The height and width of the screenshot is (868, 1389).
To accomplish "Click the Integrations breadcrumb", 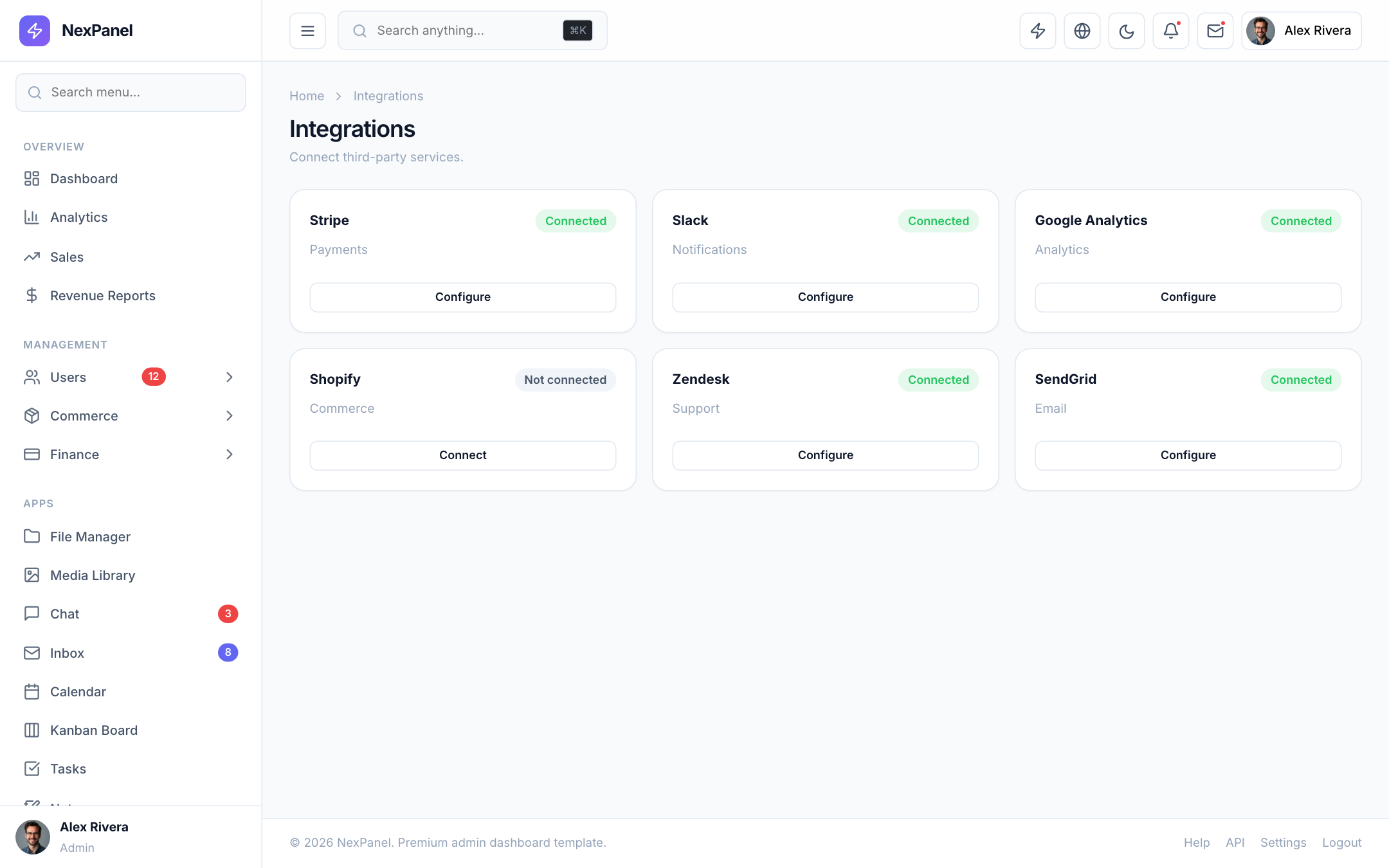I will [388, 96].
